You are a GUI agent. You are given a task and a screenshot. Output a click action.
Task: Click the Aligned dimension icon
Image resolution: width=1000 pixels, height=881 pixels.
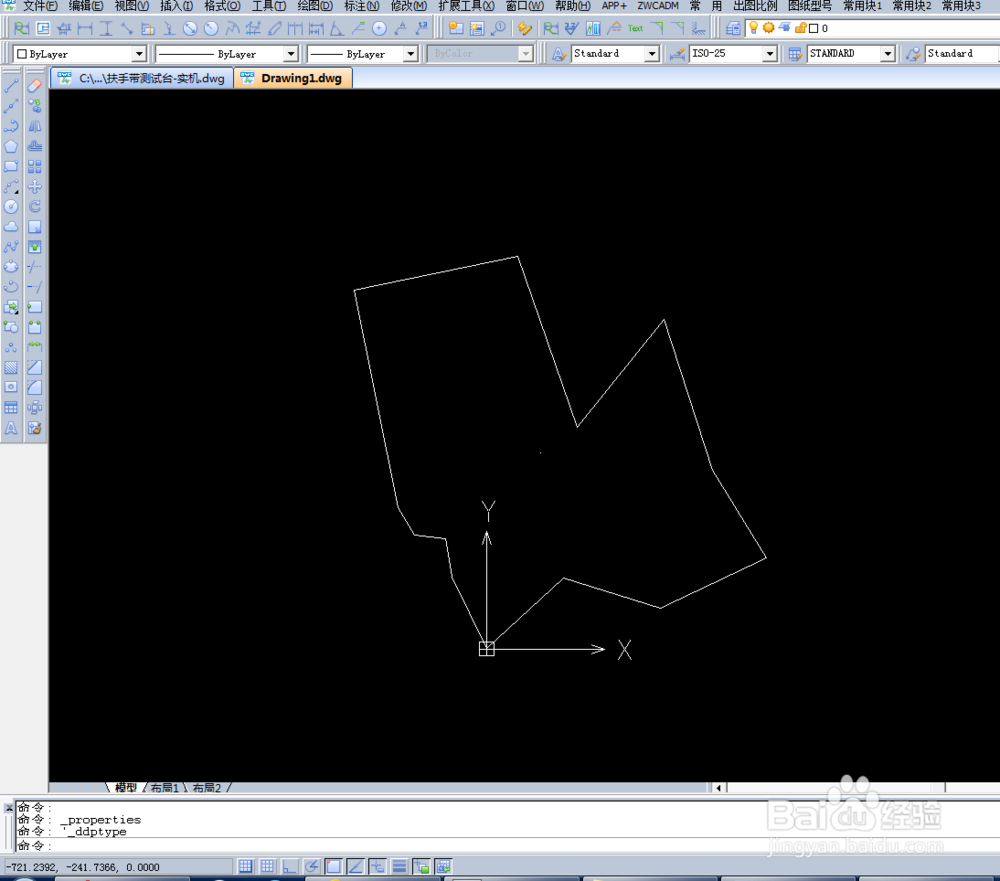click(126, 28)
